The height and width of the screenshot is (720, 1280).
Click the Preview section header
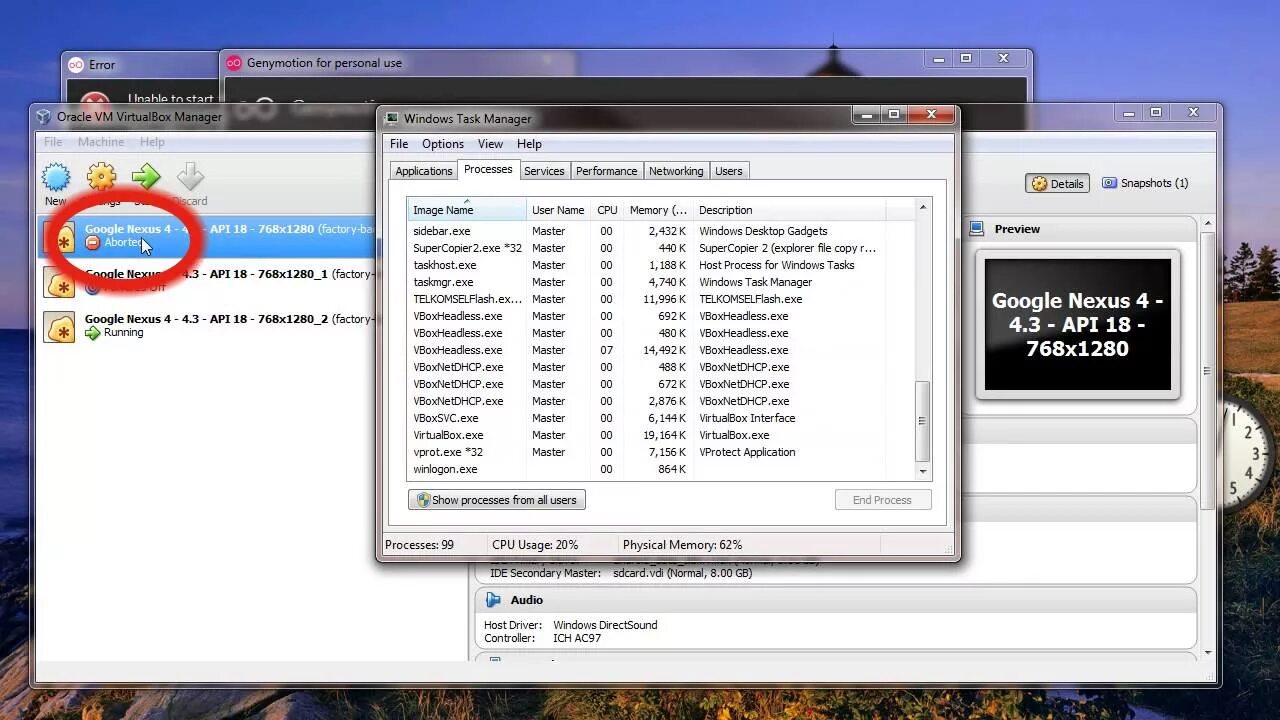[1078, 229]
